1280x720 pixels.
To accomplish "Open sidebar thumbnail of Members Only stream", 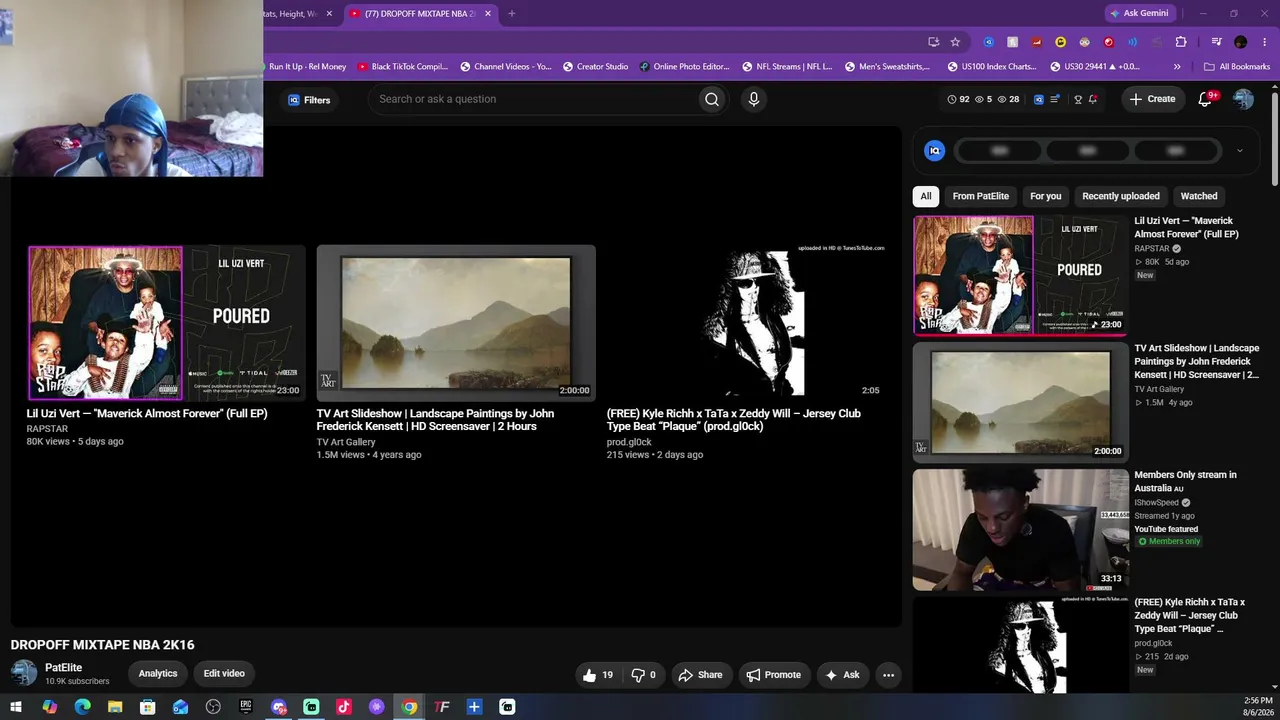I will point(1020,530).
